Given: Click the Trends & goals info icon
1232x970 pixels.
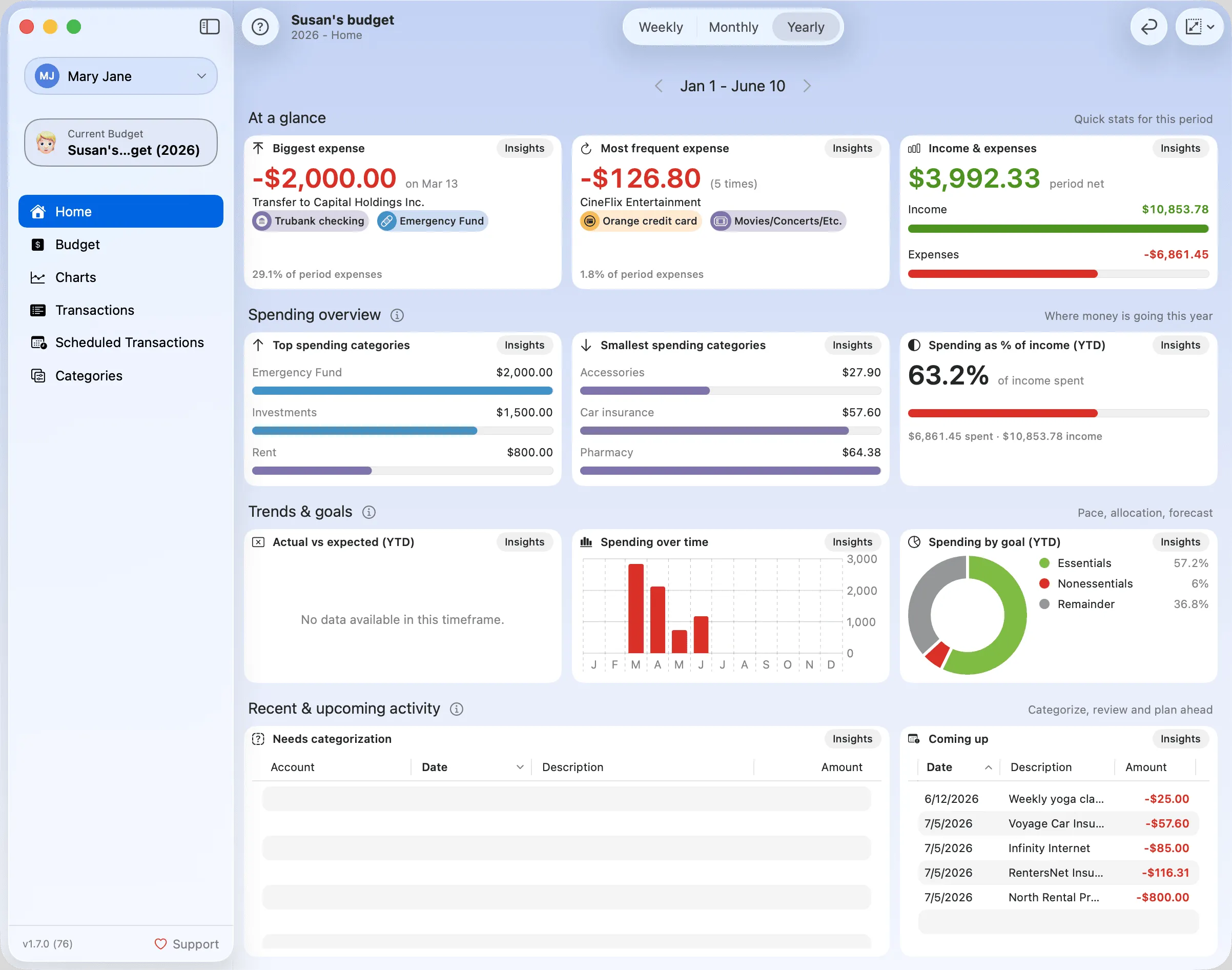Looking at the screenshot, I should [x=368, y=512].
